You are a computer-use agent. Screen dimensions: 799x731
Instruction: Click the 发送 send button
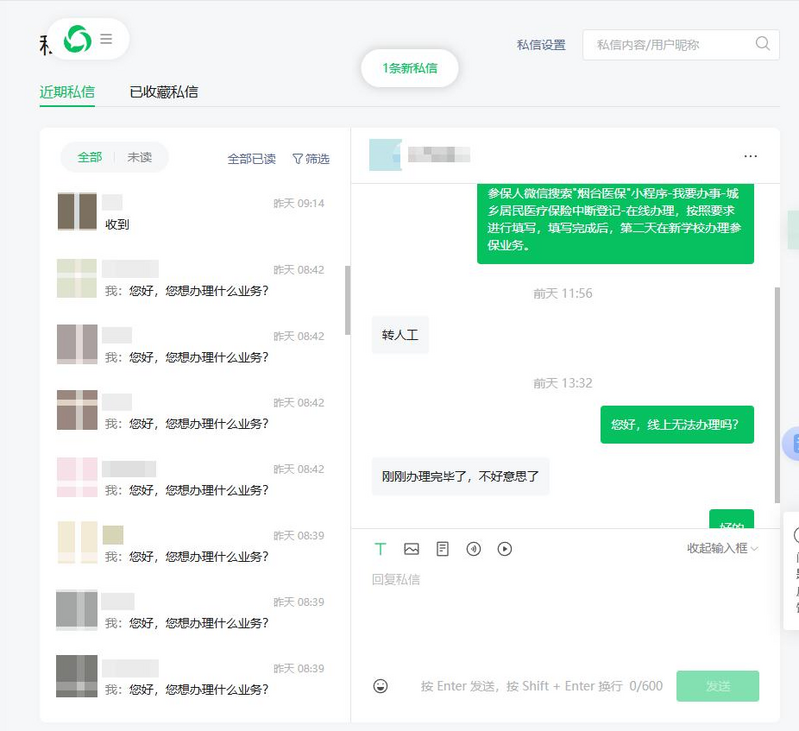point(717,686)
